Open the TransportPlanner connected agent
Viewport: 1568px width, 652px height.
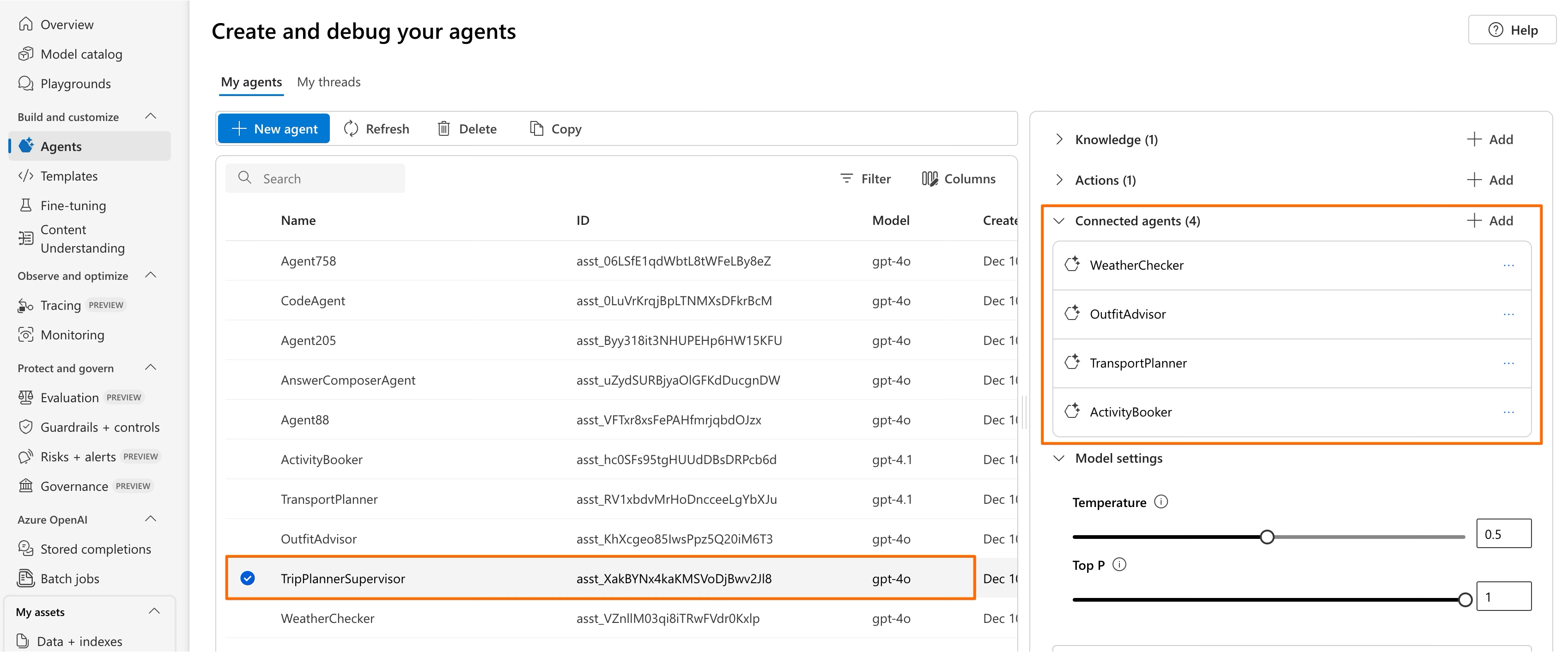click(1292, 363)
